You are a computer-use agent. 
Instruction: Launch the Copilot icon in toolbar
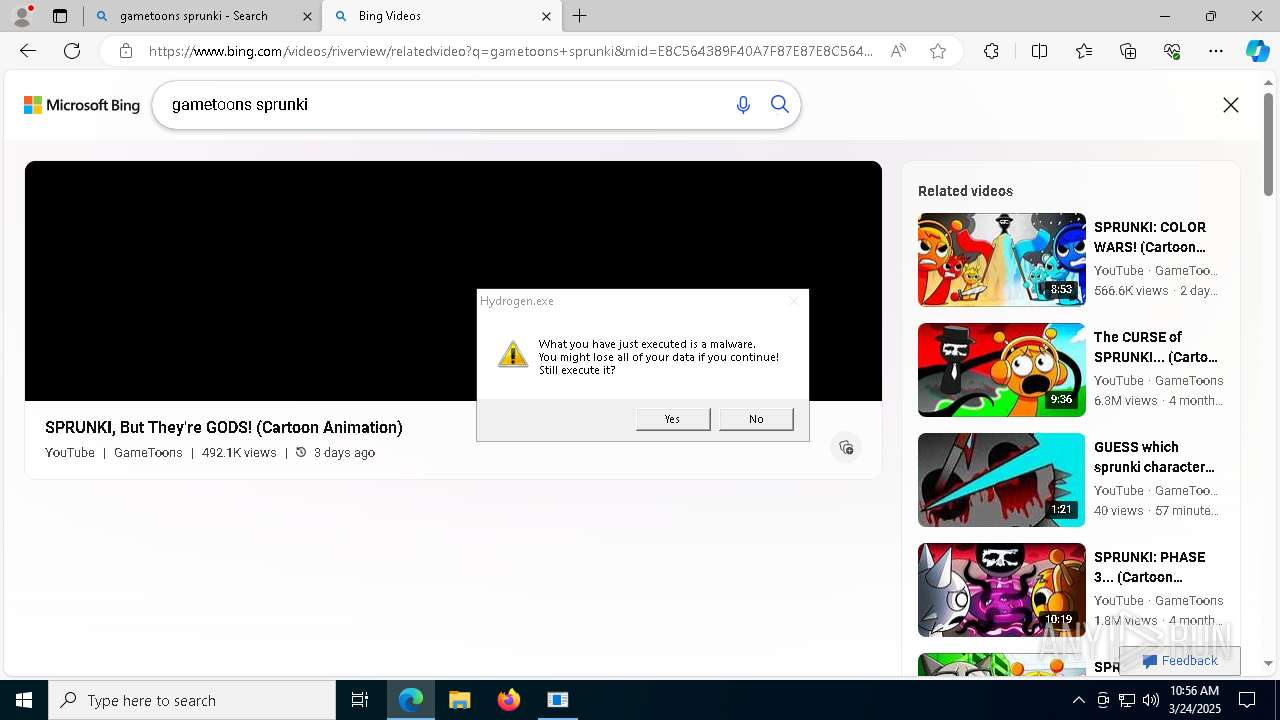(x=1257, y=51)
